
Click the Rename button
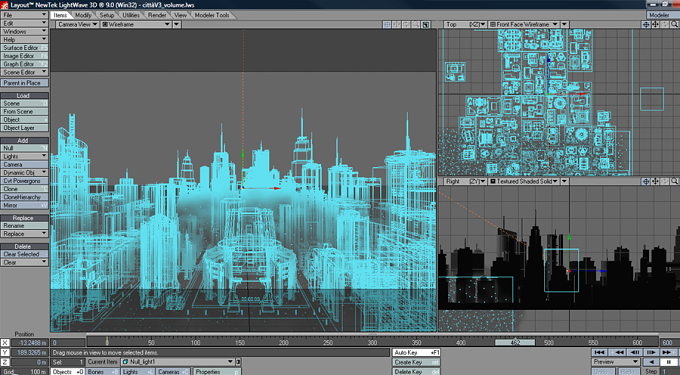coord(24,225)
